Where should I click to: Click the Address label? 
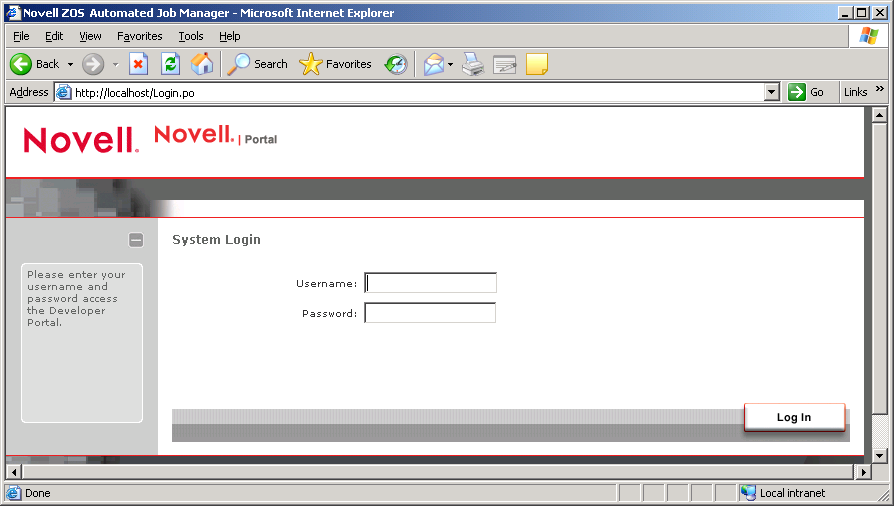pyautogui.click(x=29, y=92)
